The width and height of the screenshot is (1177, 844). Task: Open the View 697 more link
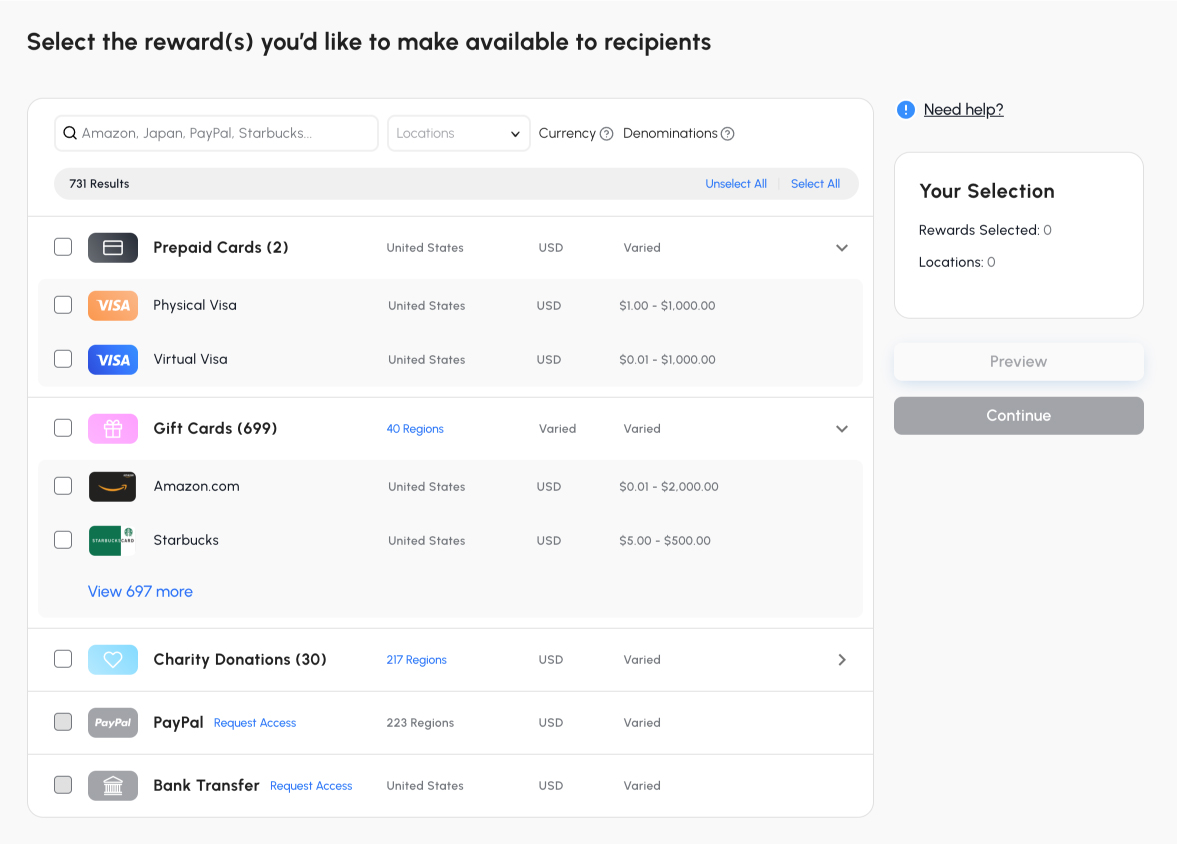click(x=140, y=592)
